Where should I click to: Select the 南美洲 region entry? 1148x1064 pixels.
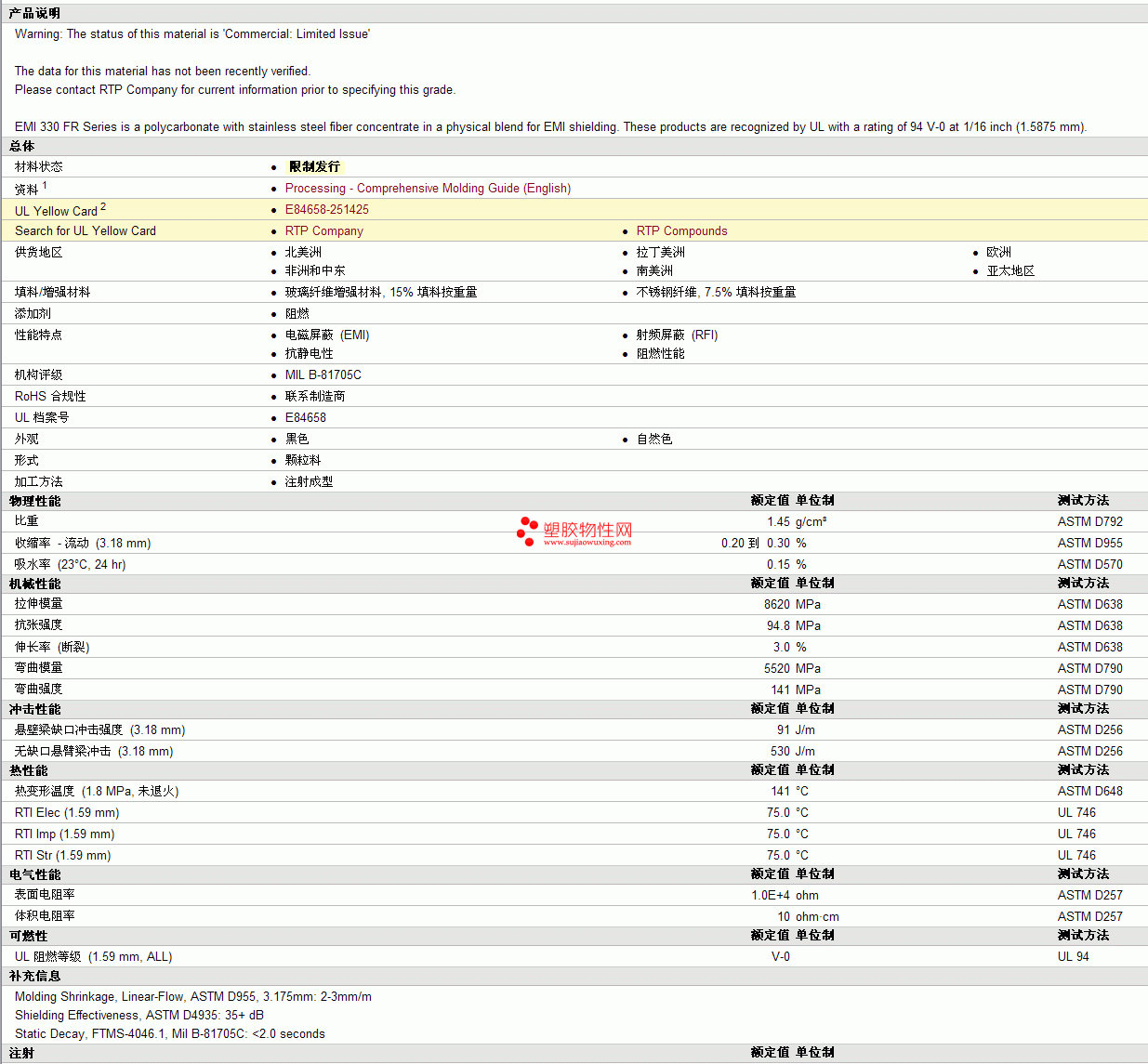tap(654, 270)
